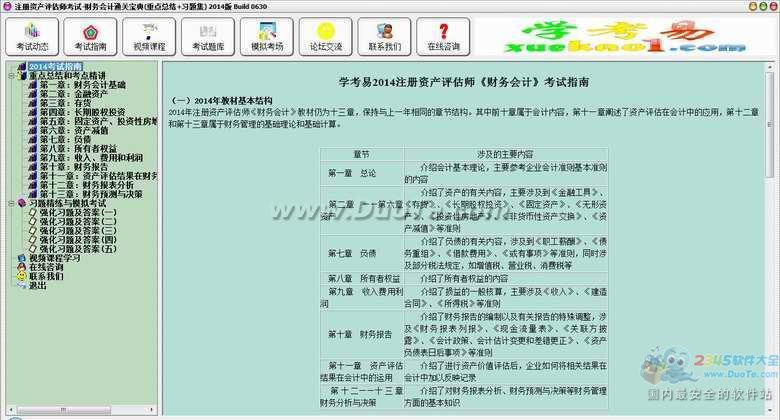Open 论坛交流 smiley icon button

(x=325, y=35)
